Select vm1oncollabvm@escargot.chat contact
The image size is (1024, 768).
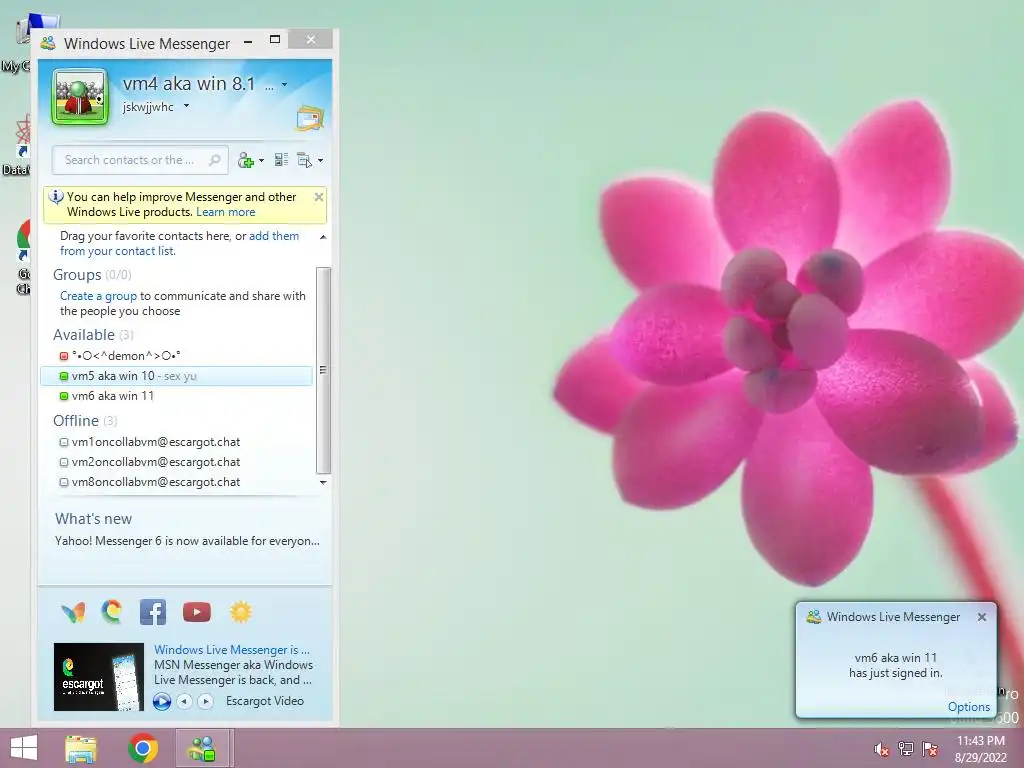click(x=156, y=442)
